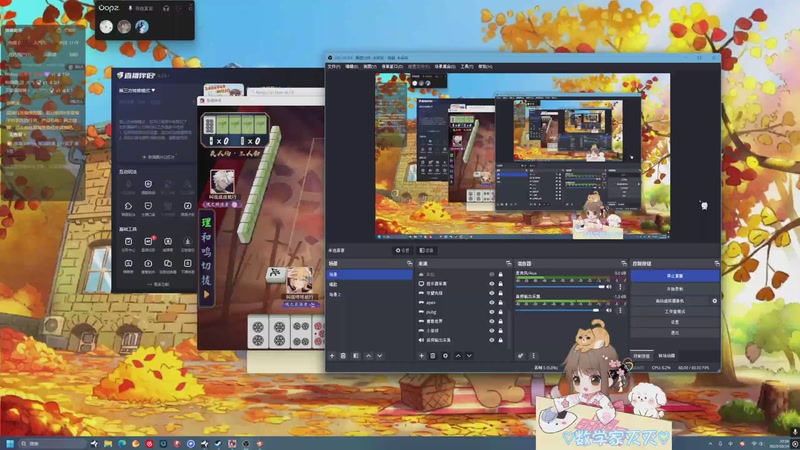Image resolution: width=800 pixels, height=450 pixels.
Task: Click 麦克风/Aux volume slider in mixer
Action: pyautogui.click(x=560, y=287)
